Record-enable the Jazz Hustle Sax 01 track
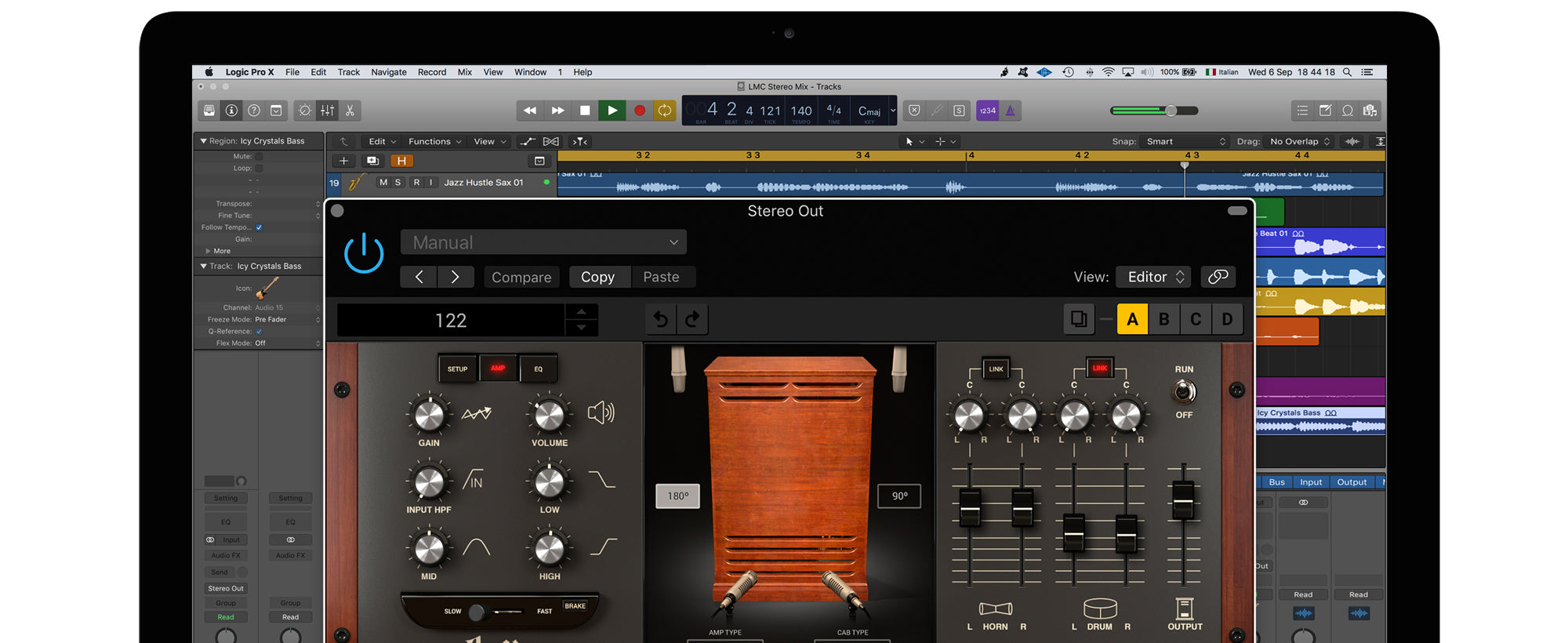Viewport: 1568px width, 643px height. [416, 182]
